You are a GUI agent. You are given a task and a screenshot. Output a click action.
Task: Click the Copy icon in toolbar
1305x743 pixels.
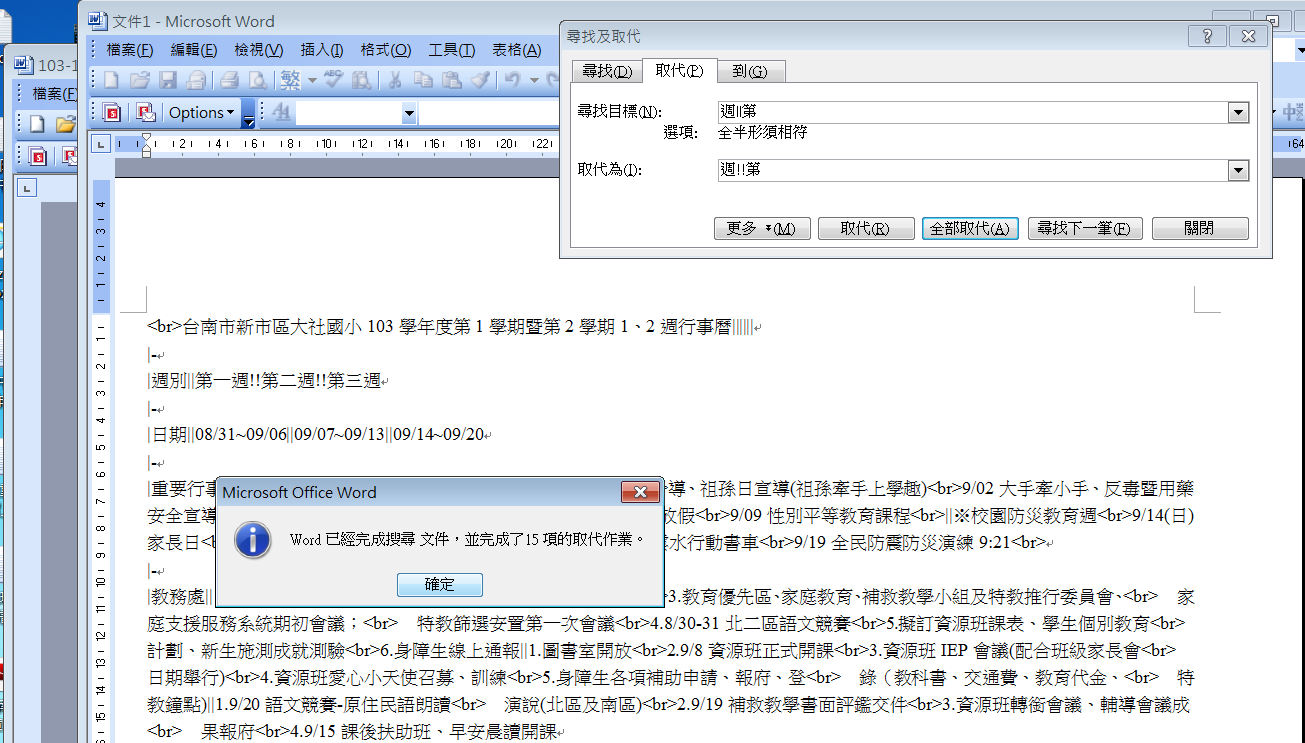423,80
